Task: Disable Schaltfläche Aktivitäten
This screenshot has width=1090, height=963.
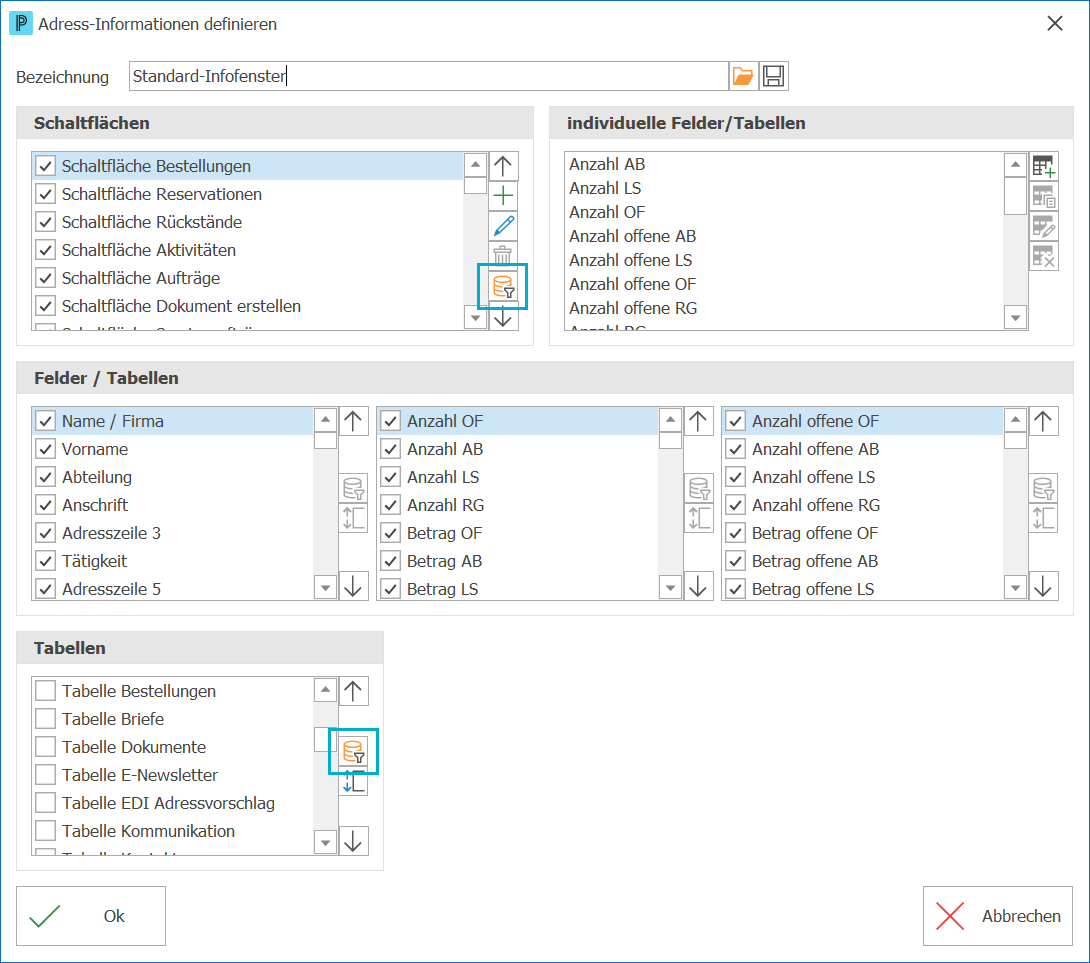Action: point(46,250)
